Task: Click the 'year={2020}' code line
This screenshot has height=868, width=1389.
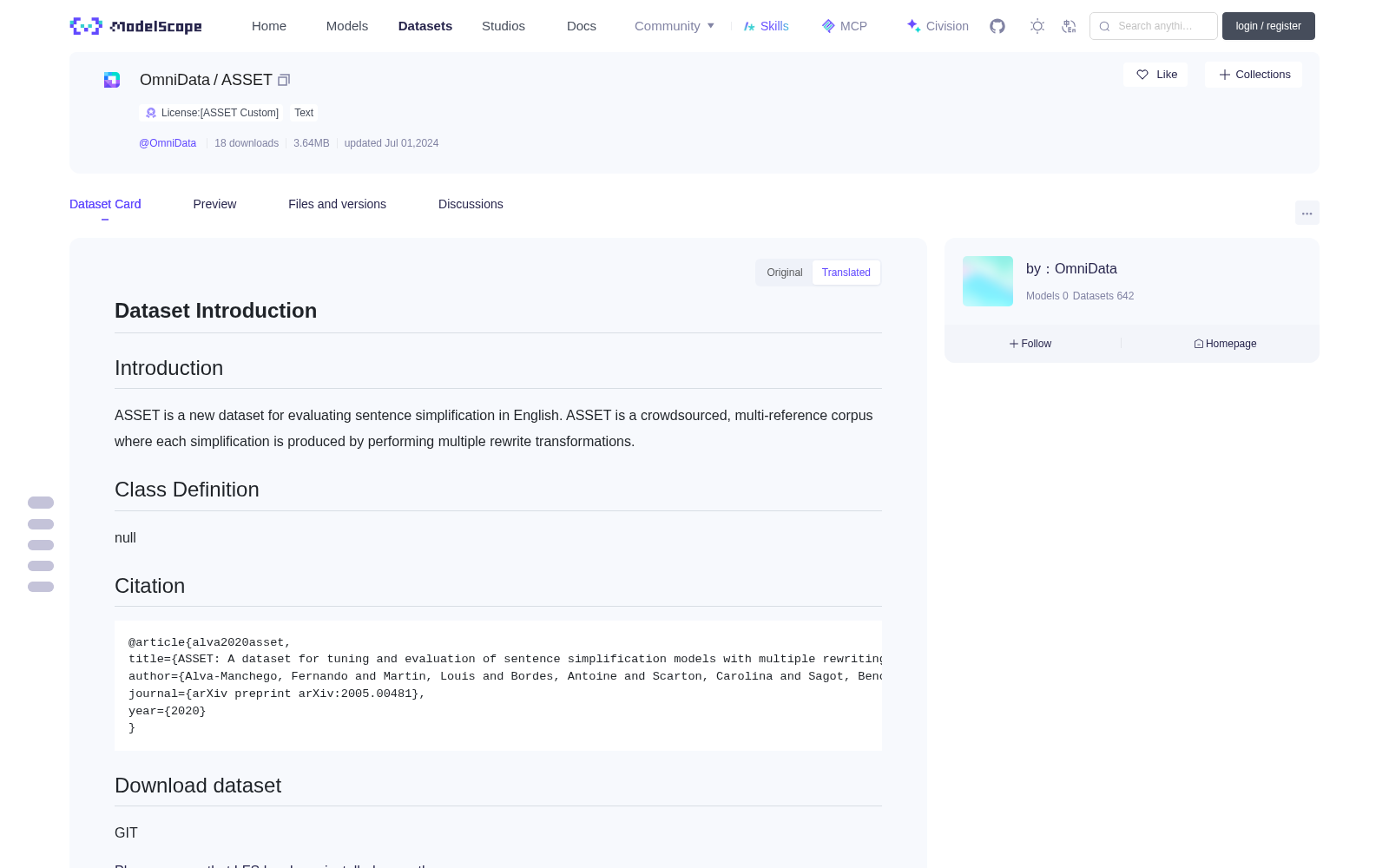Action: (168, 711)
